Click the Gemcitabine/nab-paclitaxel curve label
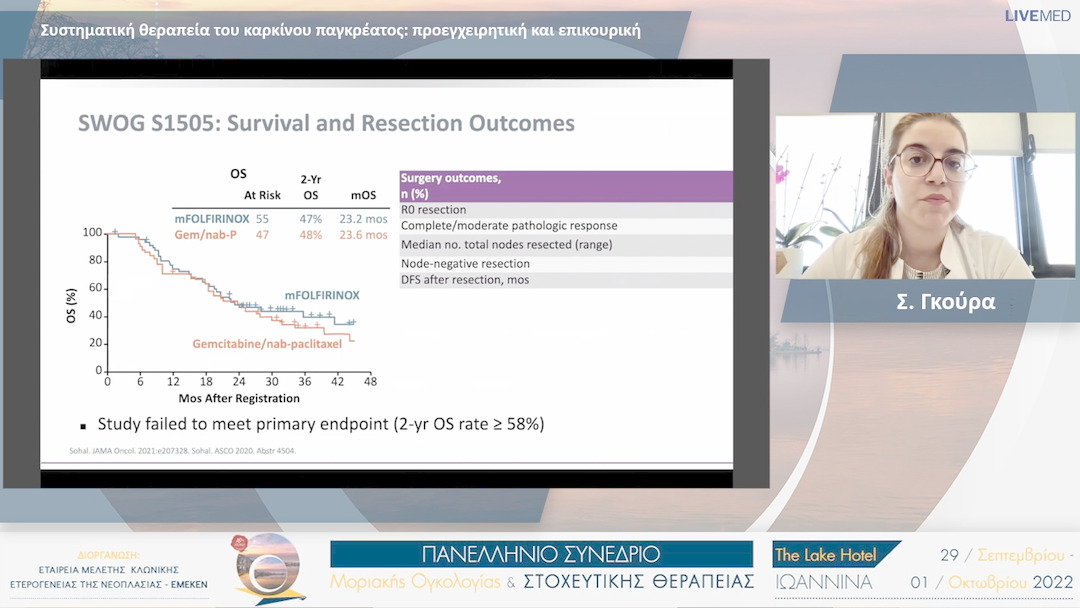Image resolution: width=1080 pixels, height=608 pixels. pos(267,344)
